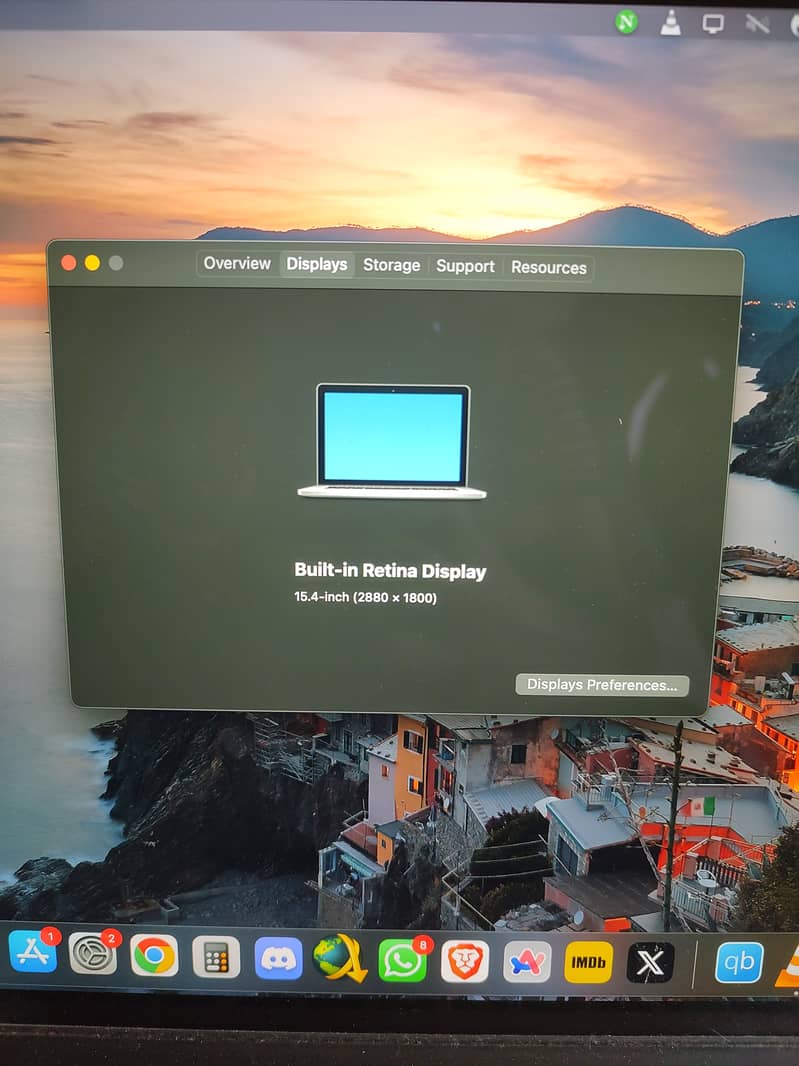Open the display menu bar icon
This screenshot has width=799, height=1066.
[x=713, y=23]
